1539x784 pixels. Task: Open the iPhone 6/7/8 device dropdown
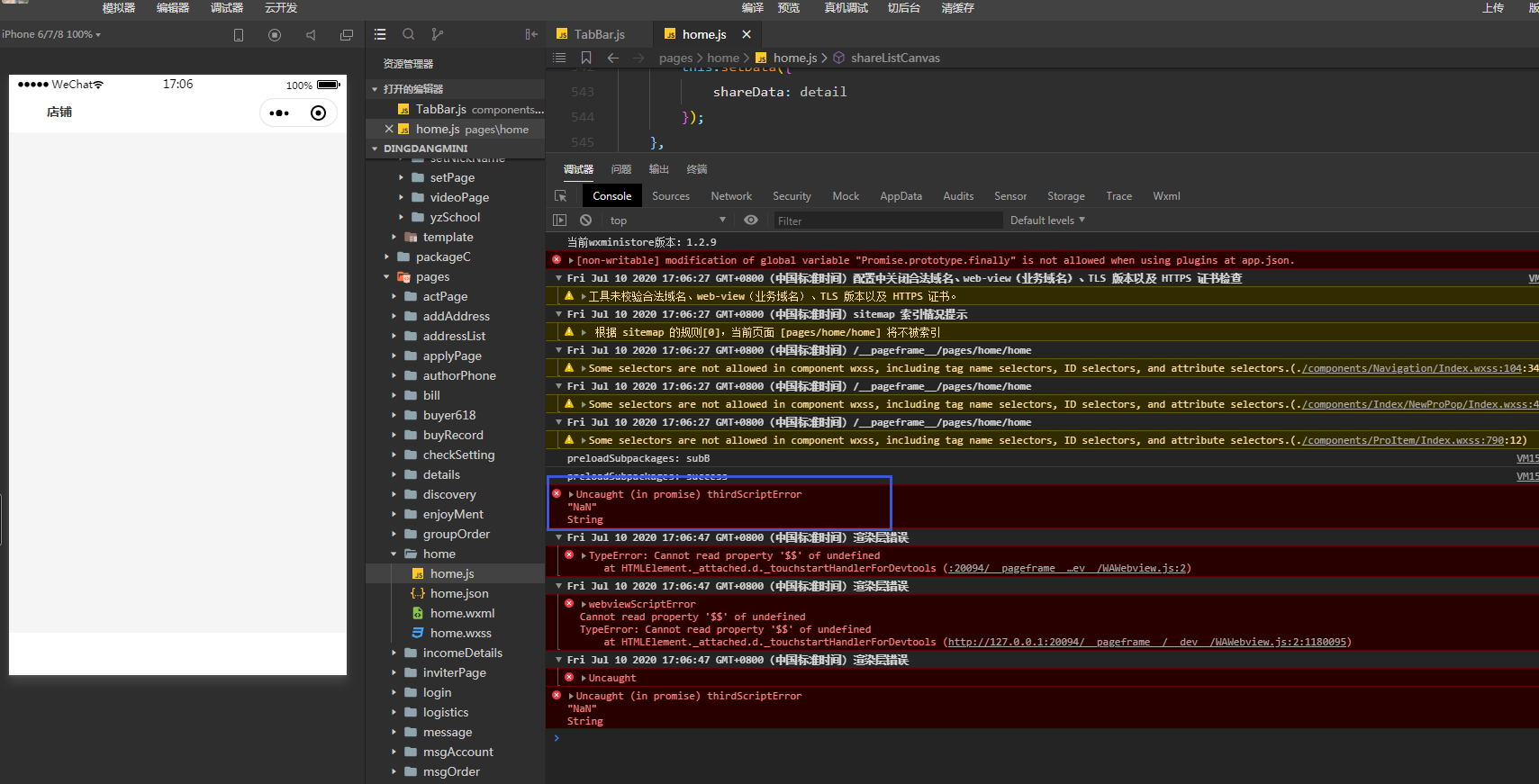click(x=51, y=34)
